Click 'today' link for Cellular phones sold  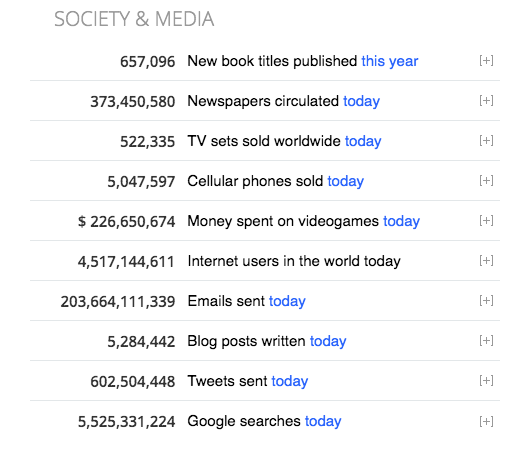[346, 182]
